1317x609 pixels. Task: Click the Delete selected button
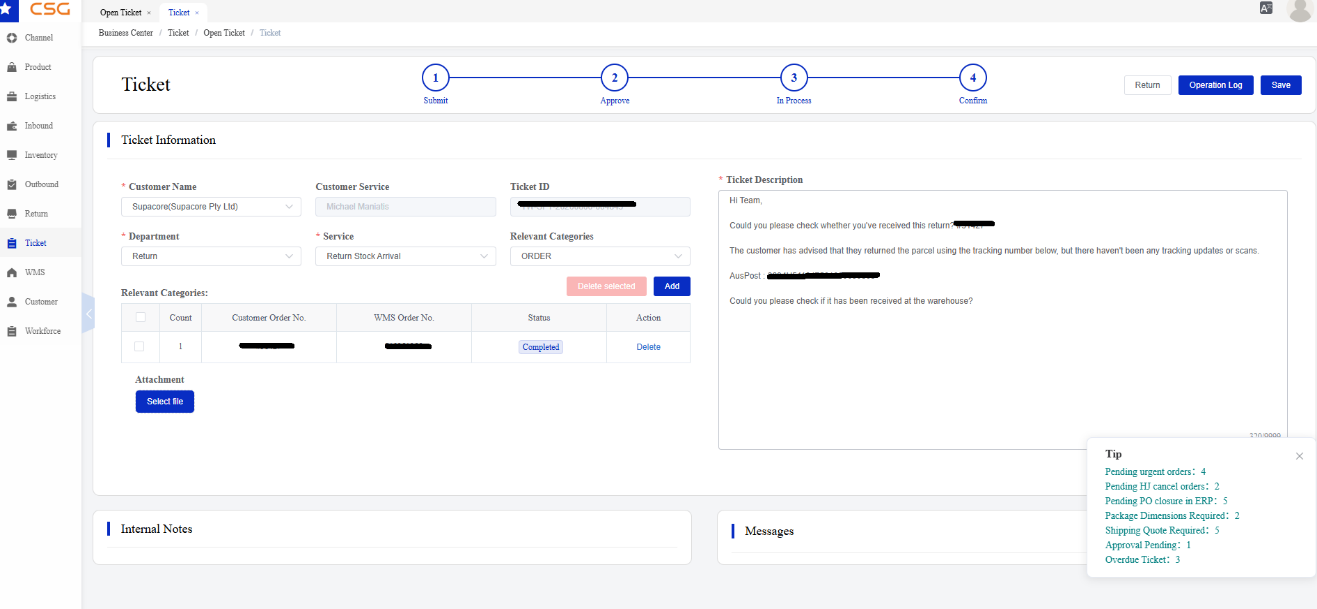coord(606,286)
